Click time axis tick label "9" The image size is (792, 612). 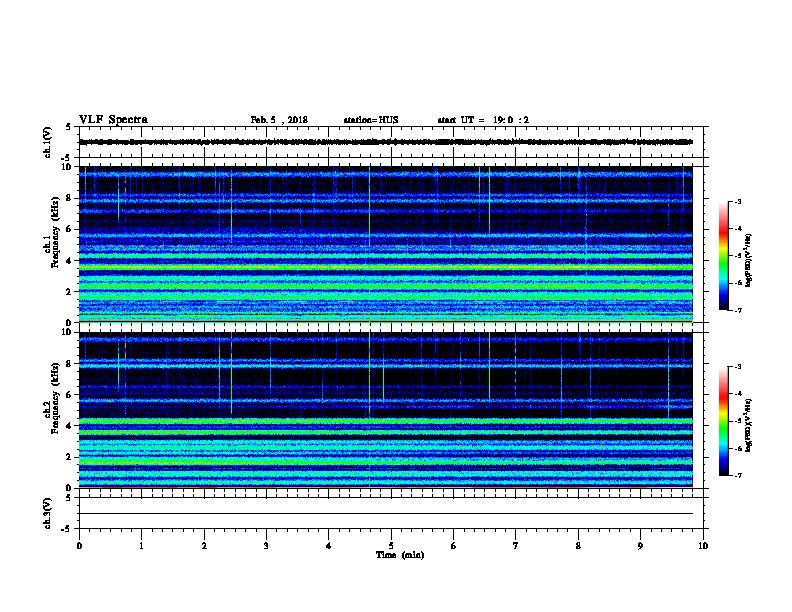(640, 546)
